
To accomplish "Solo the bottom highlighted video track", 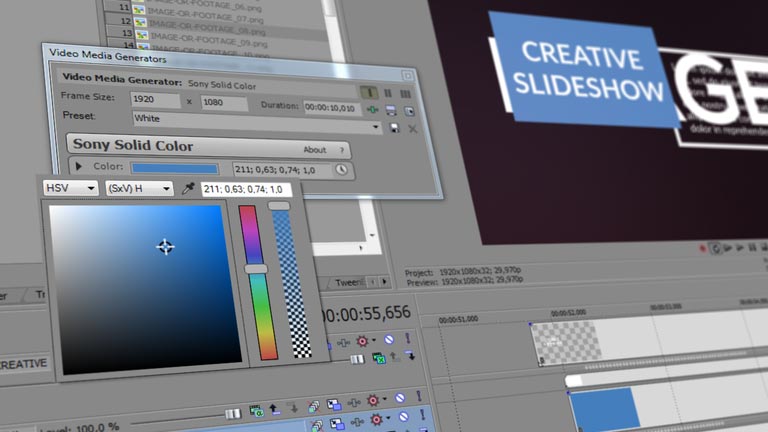I will point(422,414).
